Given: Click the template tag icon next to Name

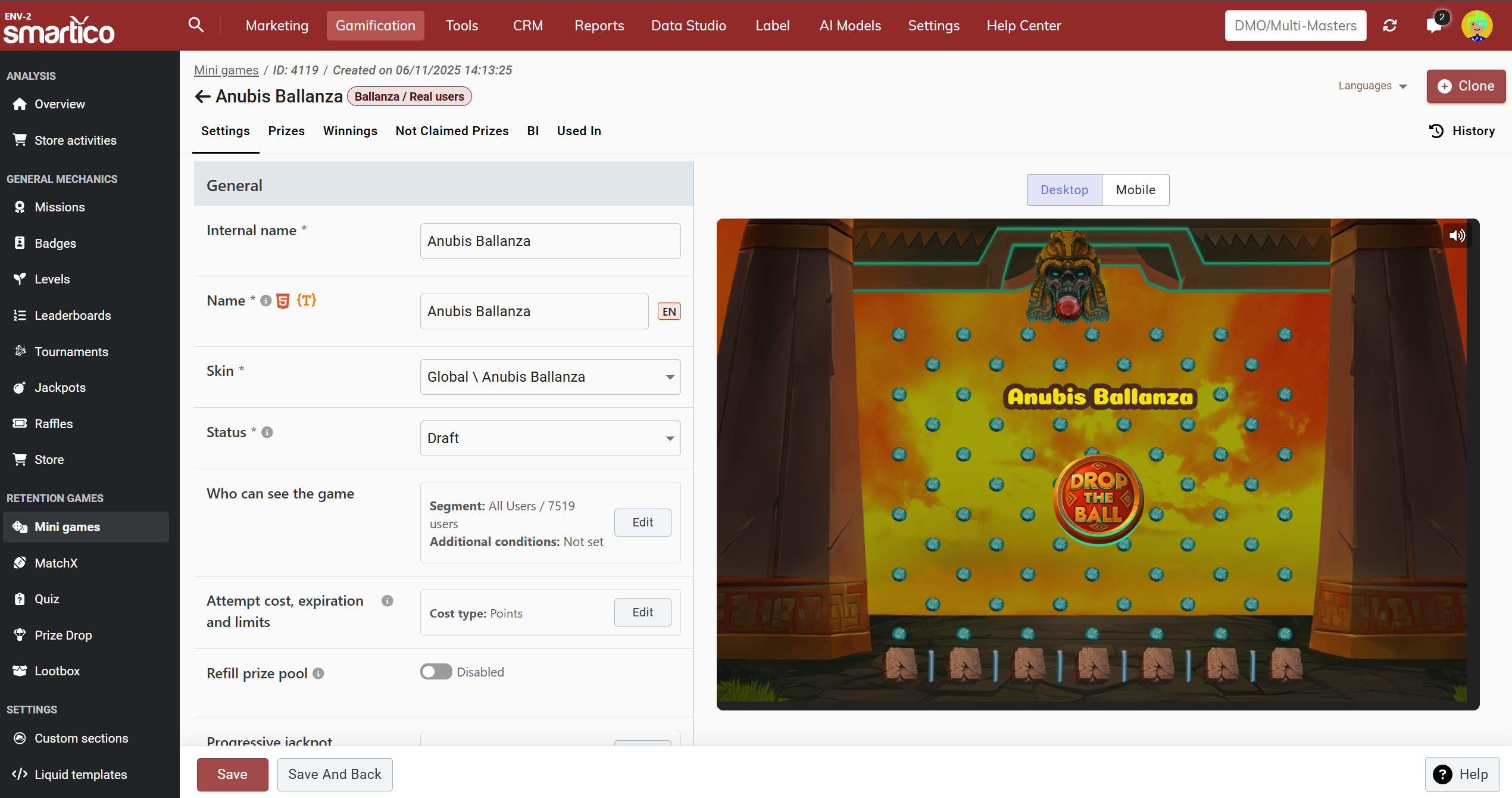Looking at the screenshot, I should [306, 300].
